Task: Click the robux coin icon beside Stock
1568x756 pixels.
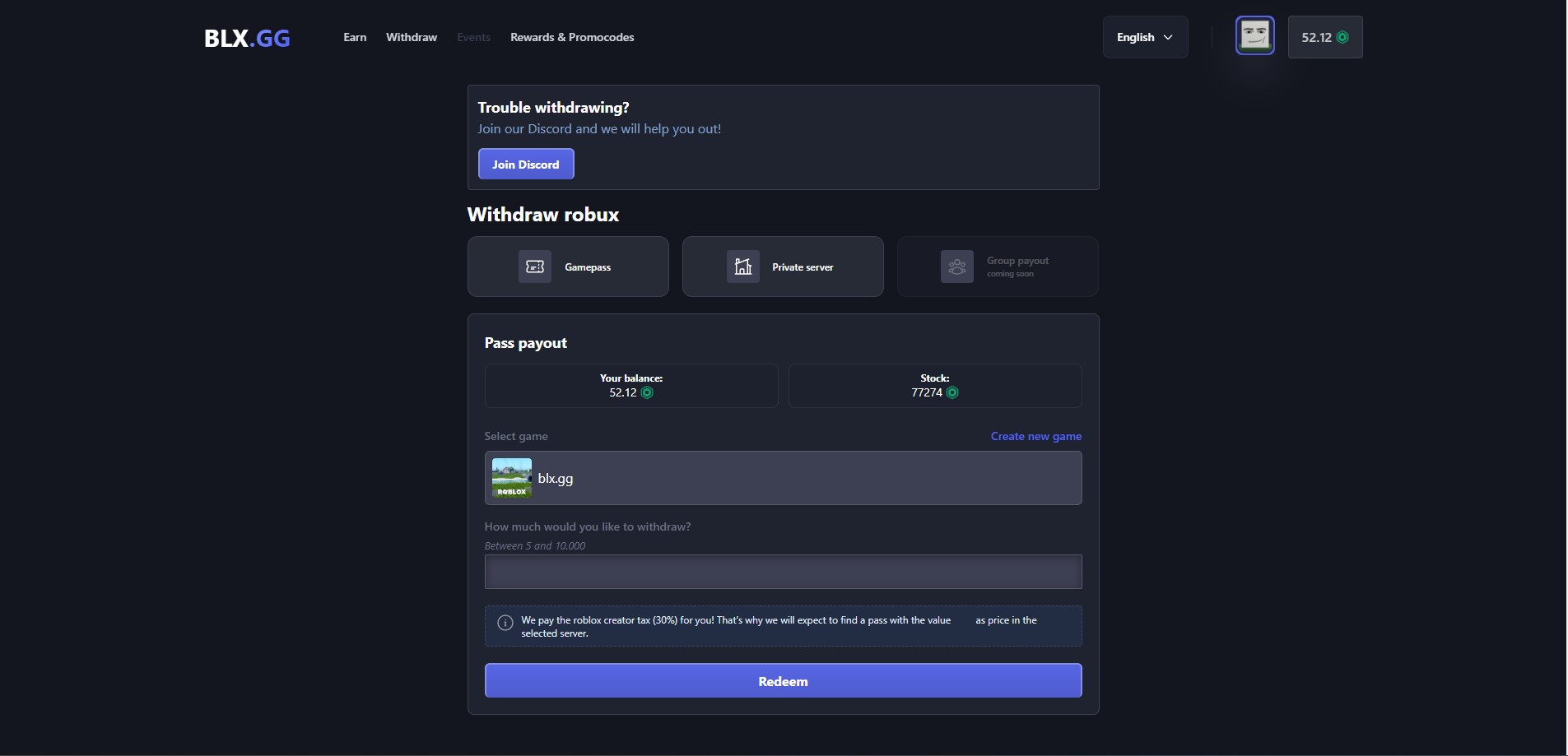Action: click(x=952, y=392)
